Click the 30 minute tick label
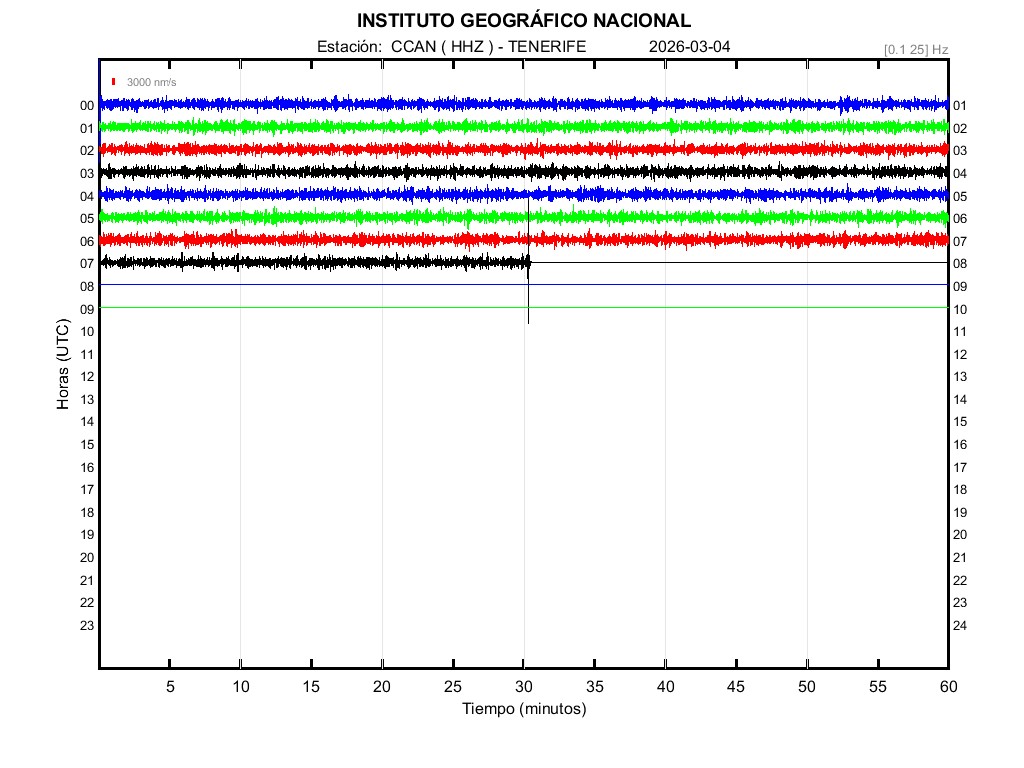 tap(523, 686)
